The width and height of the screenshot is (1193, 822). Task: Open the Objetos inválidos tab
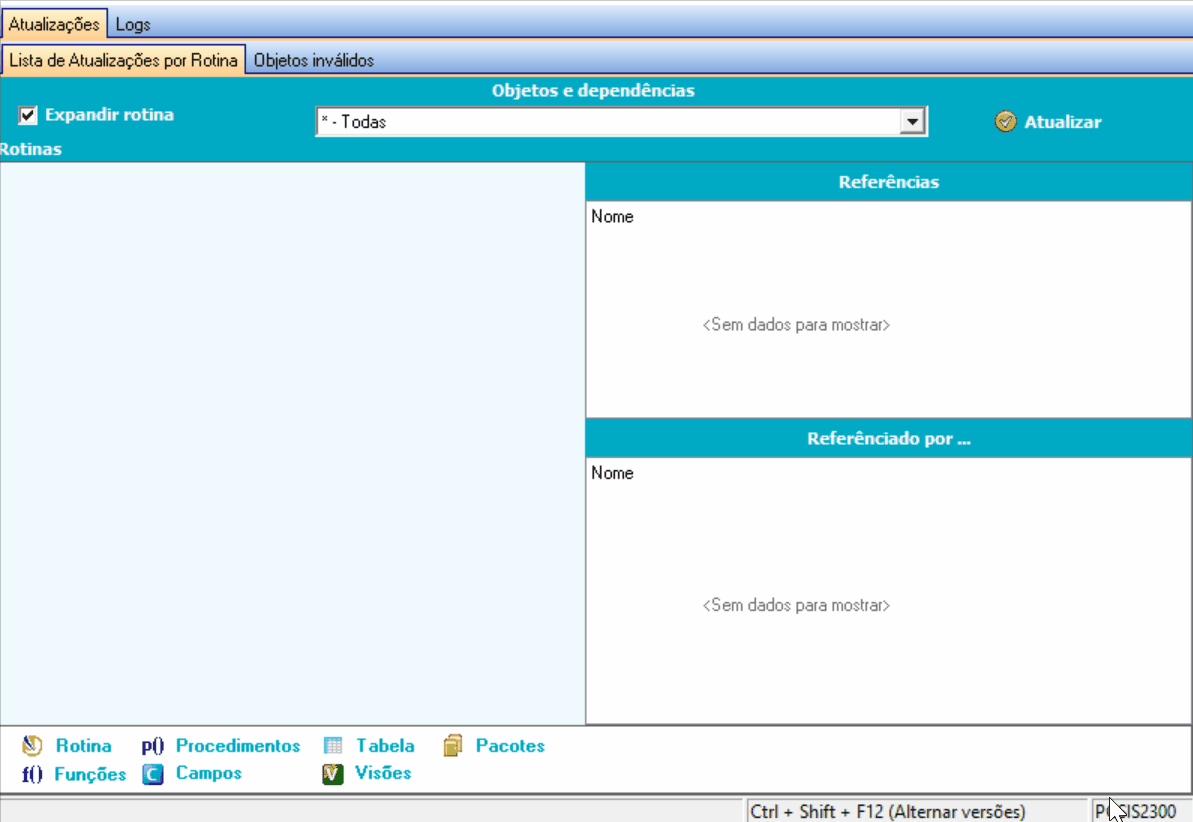(313, 60)
